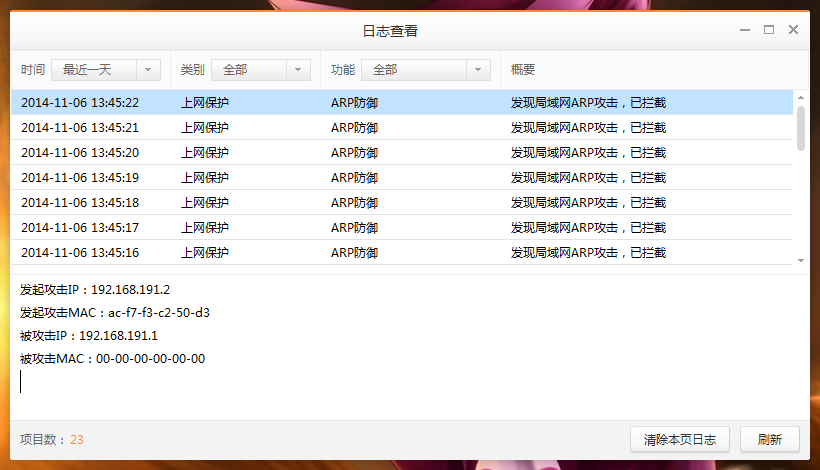Viewport: 820px width, 470px height.
Task: Select log entry at 13:45:21
Action: pyautogui.click(x=400, y=127)
